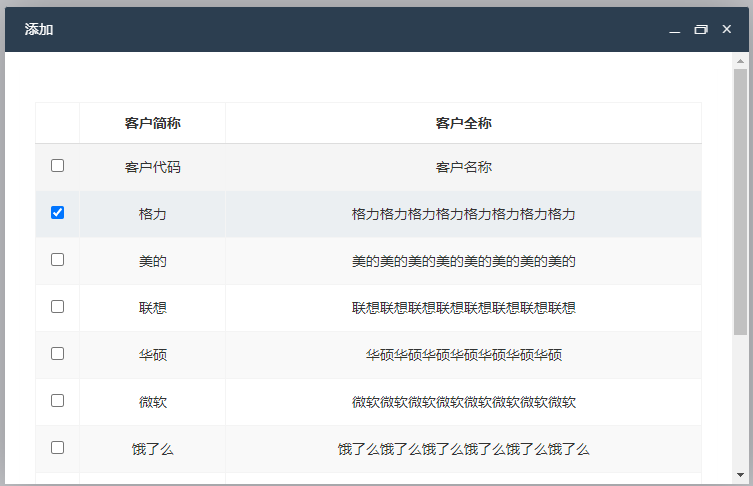Check the 饿了么 row checkbox
The height and width of the screenshot is (486, 753).
tap(58, 448)
